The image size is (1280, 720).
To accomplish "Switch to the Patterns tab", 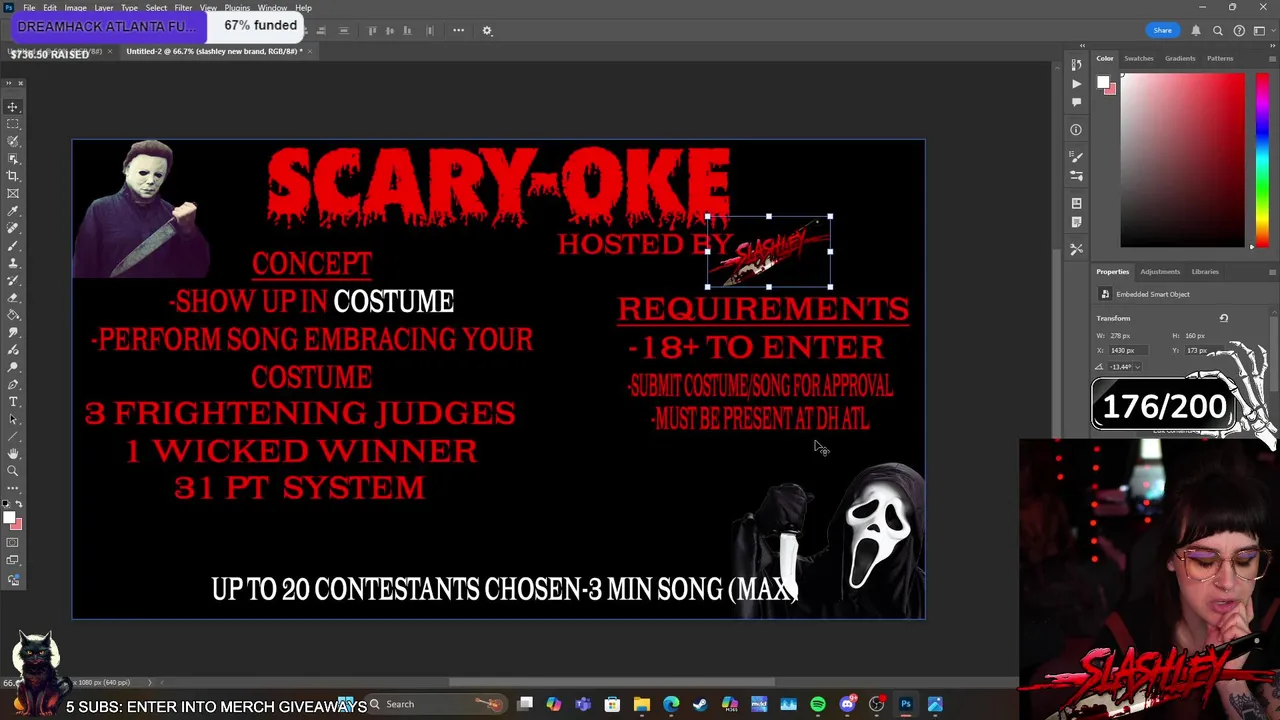I will click(1220, 58).
